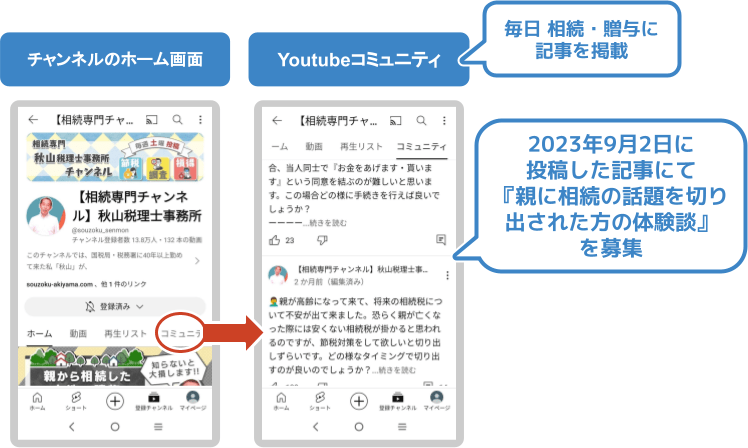The image size is (748, 448).
Task: Tap Android back button in left phone
Action: coord(72,427)
